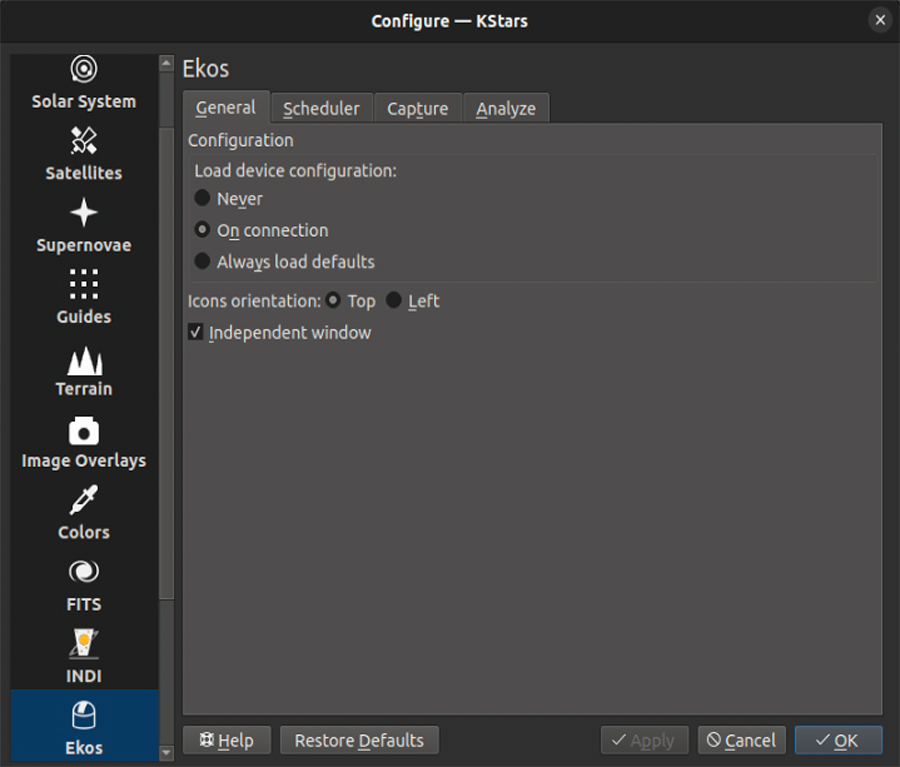Switch to the Analyze tab
900x767 pixels.
coord(506,107)
